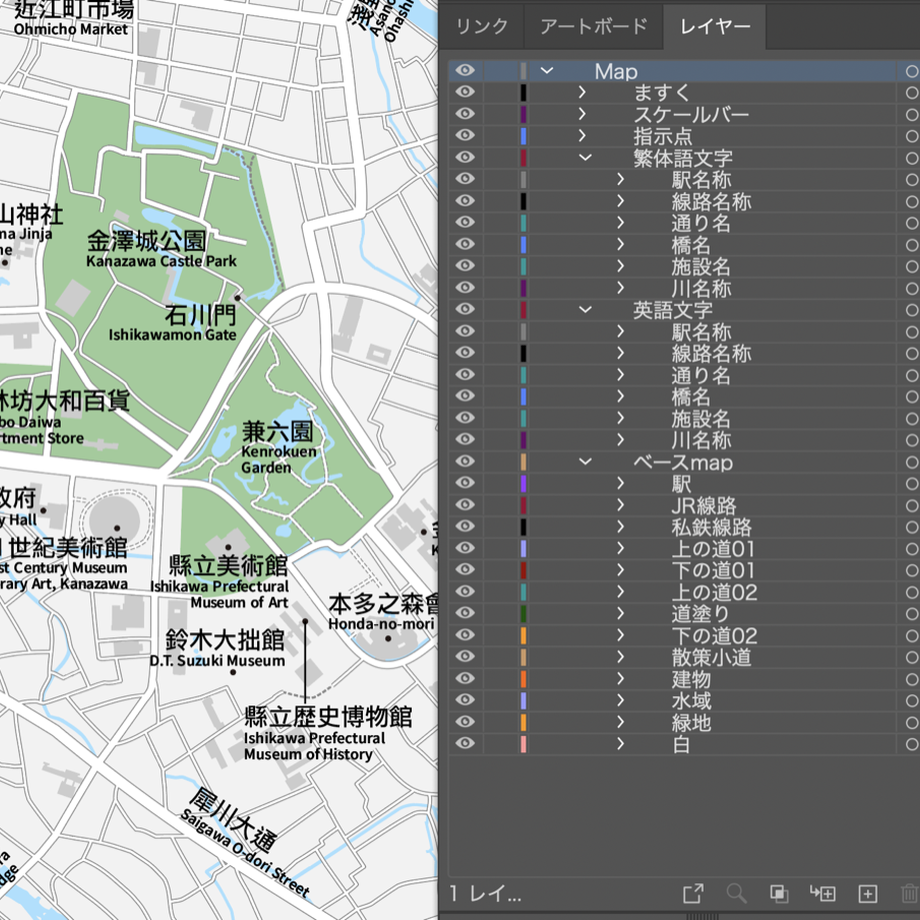Hide the 緑地 layer
This screenshot has height=920, width=920.
(465, 722)
